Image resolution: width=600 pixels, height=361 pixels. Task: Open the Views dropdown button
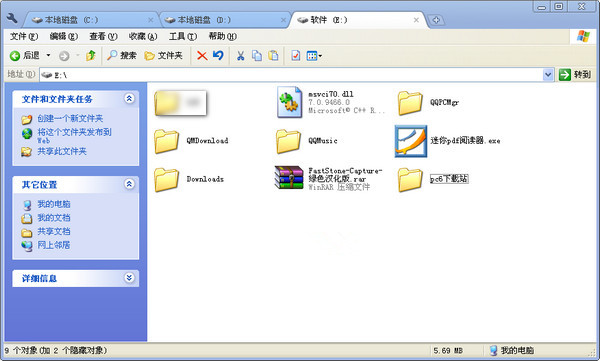coord(315,56)
